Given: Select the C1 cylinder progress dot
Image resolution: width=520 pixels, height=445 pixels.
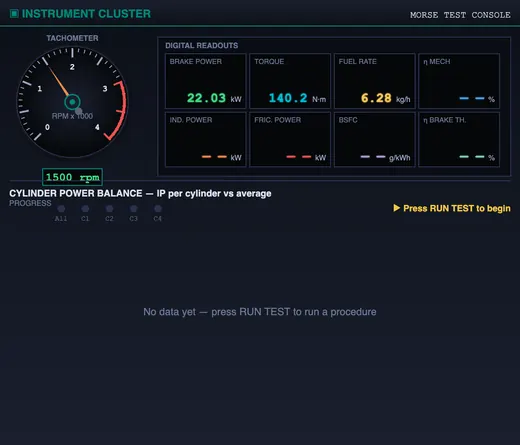Looking at the screenshot, I should [x=85, y=209].
